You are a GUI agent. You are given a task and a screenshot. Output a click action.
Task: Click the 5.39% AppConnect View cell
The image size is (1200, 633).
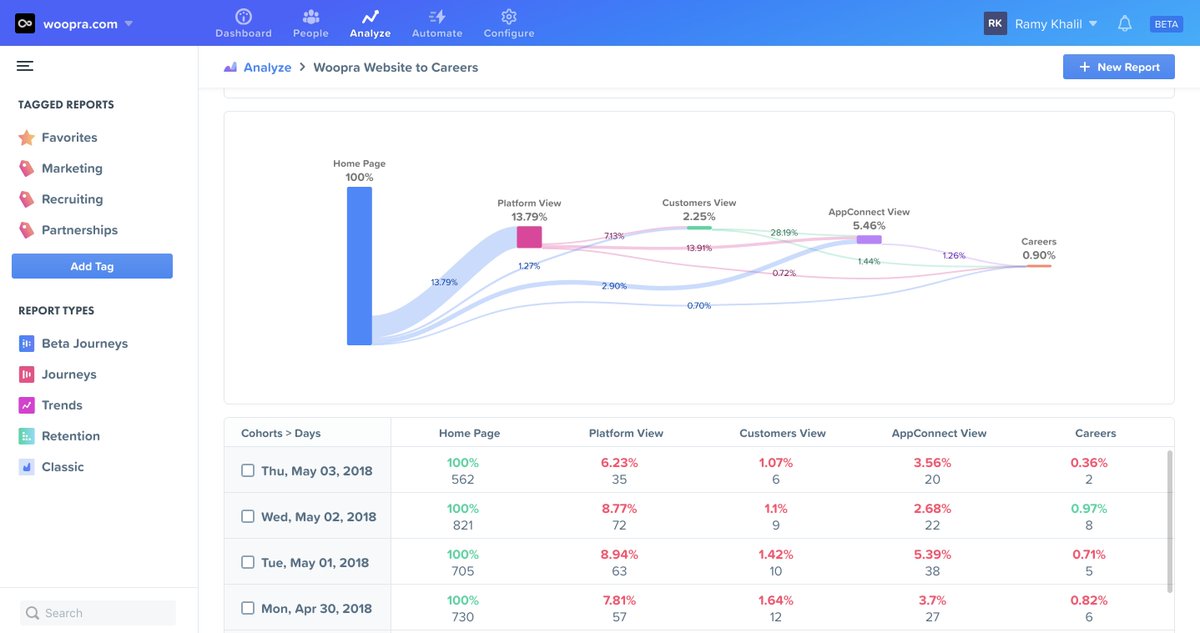pos(932,555)
